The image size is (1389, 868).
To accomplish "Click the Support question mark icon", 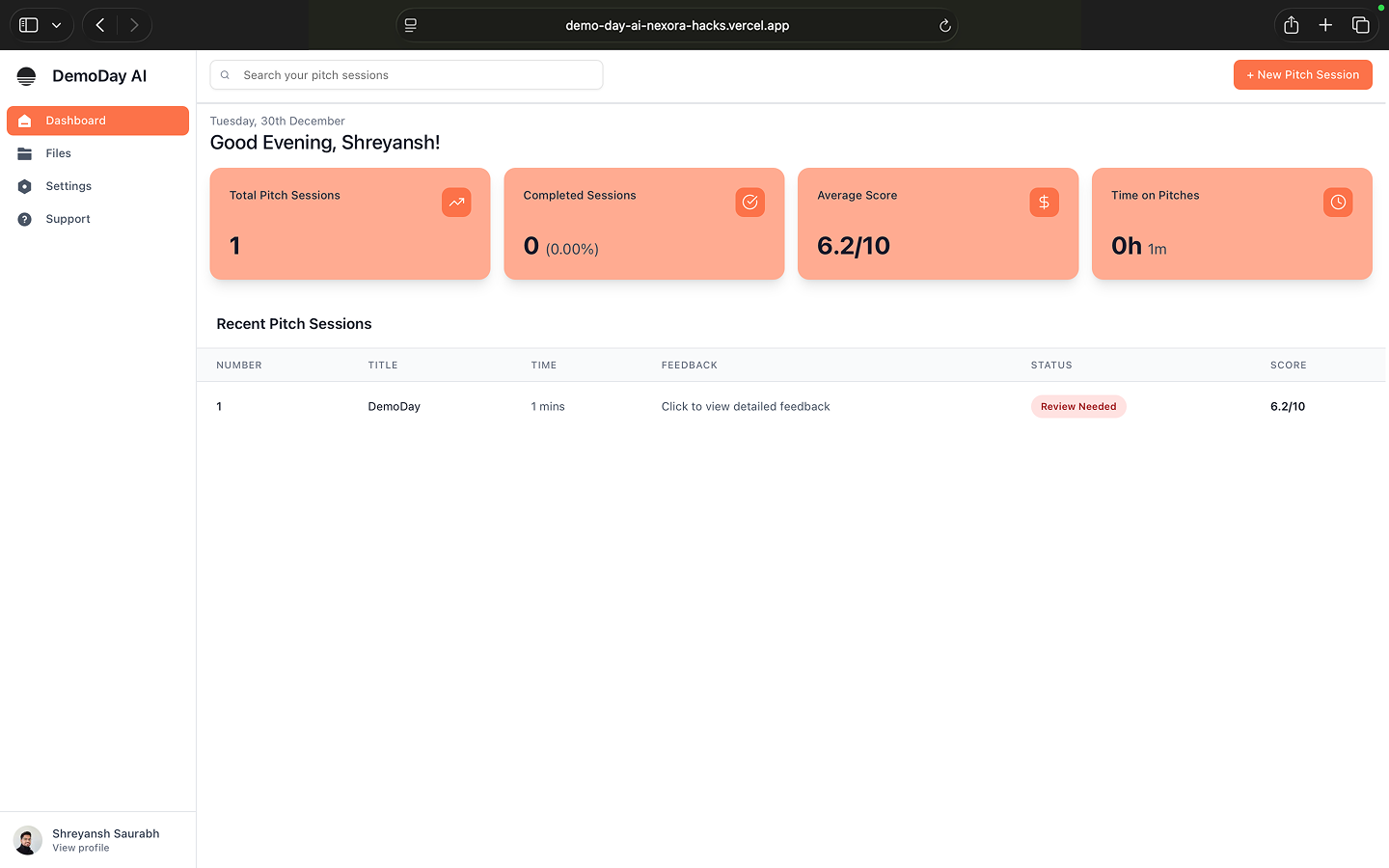I will click(25, 219).
